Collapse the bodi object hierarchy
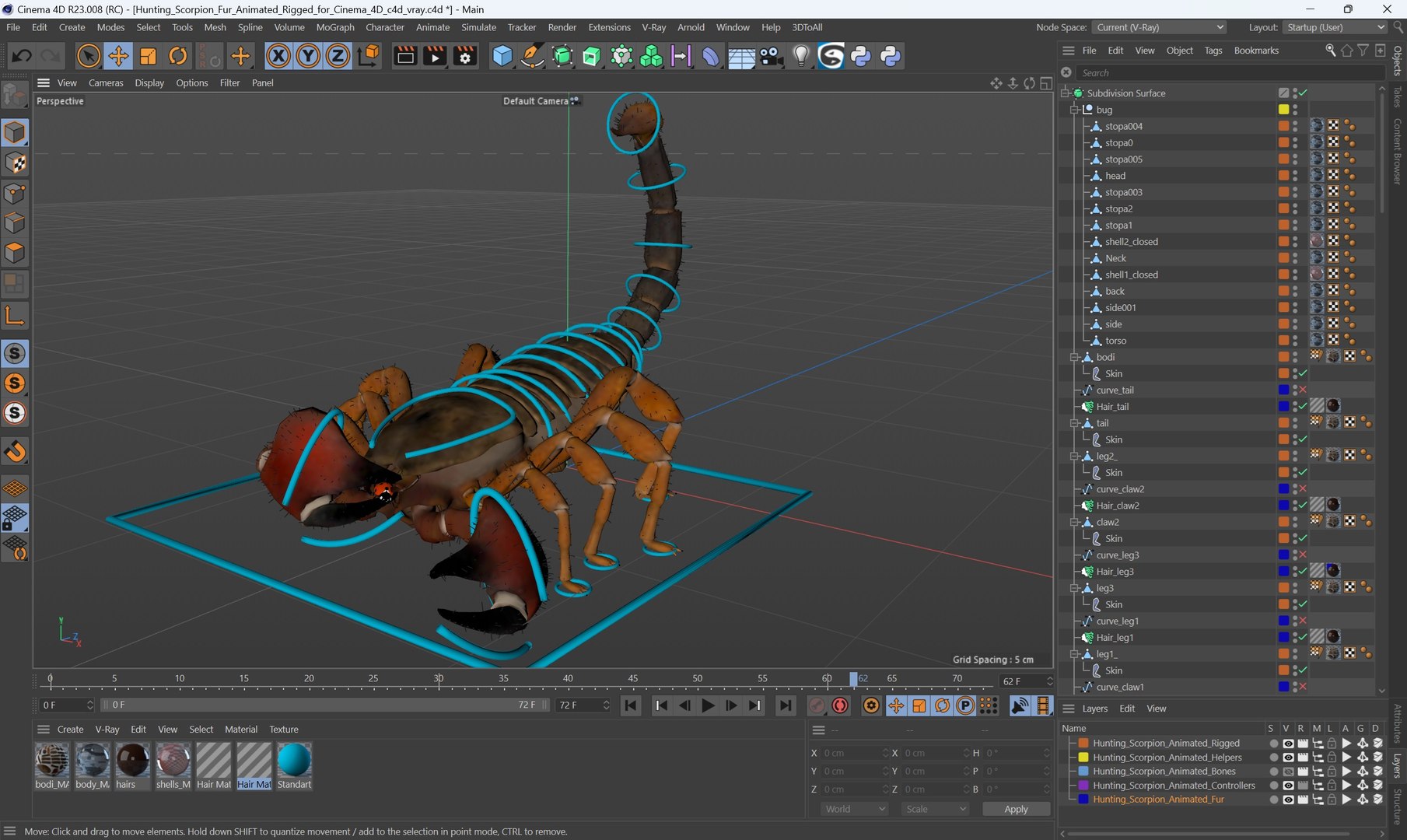The image size is (1407, 840). [x=1074, y=358]
